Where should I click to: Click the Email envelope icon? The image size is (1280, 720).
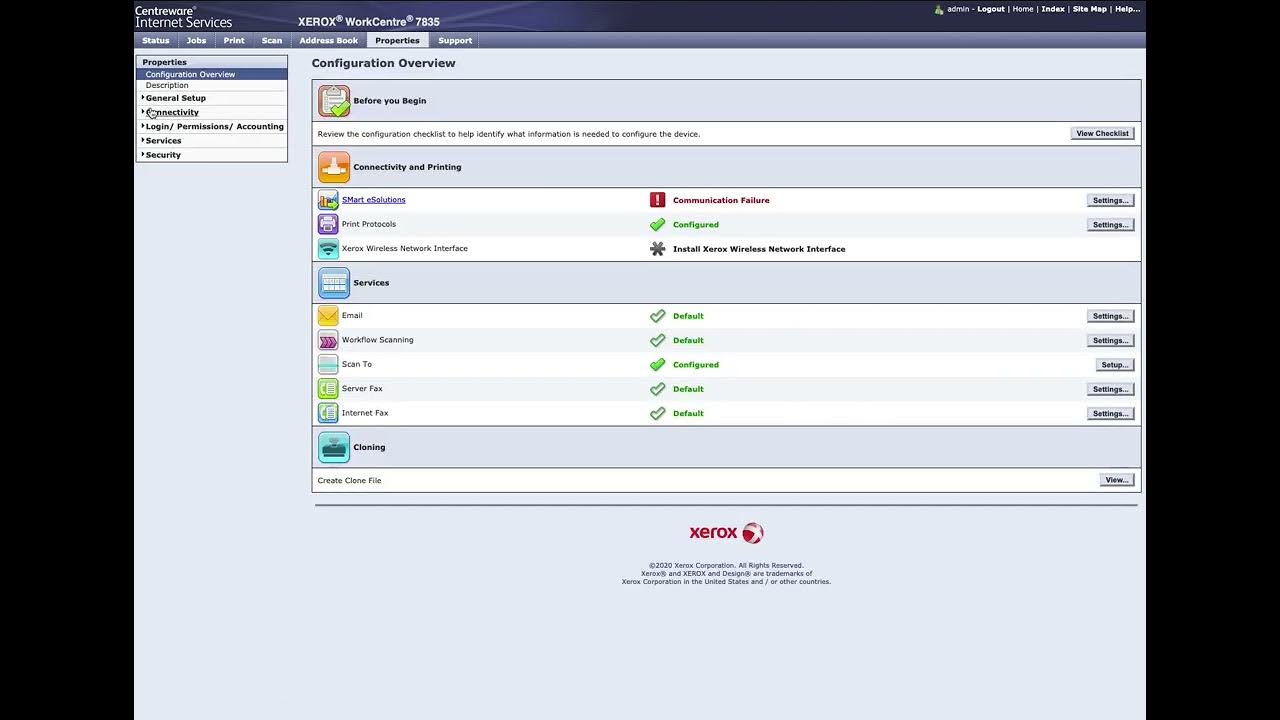(x=328, y=316)
